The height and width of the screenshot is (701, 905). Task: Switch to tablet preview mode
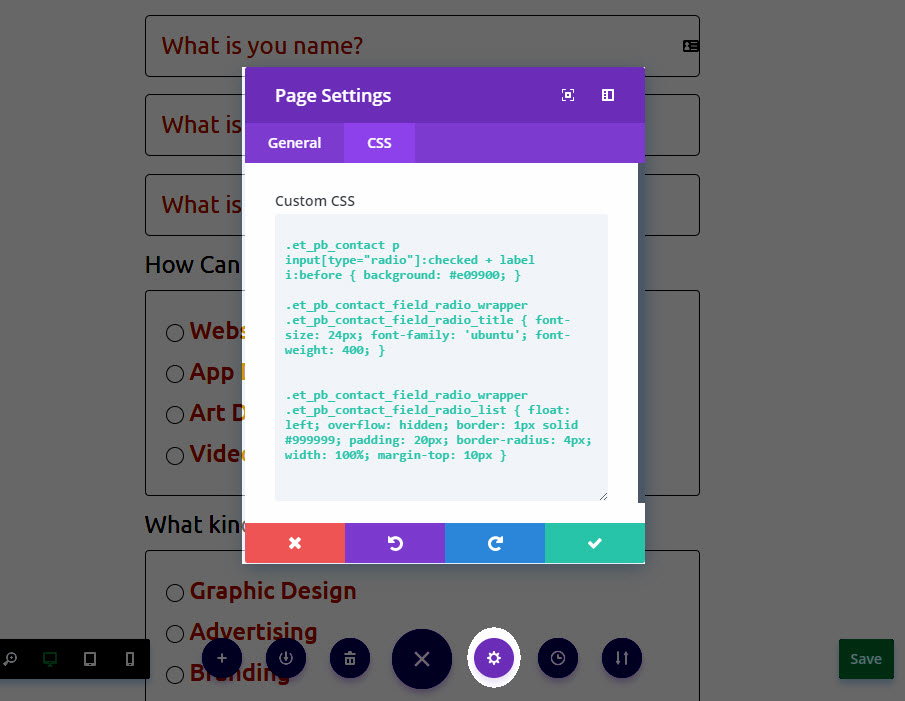pyautogui.click(x=90, y=659)
